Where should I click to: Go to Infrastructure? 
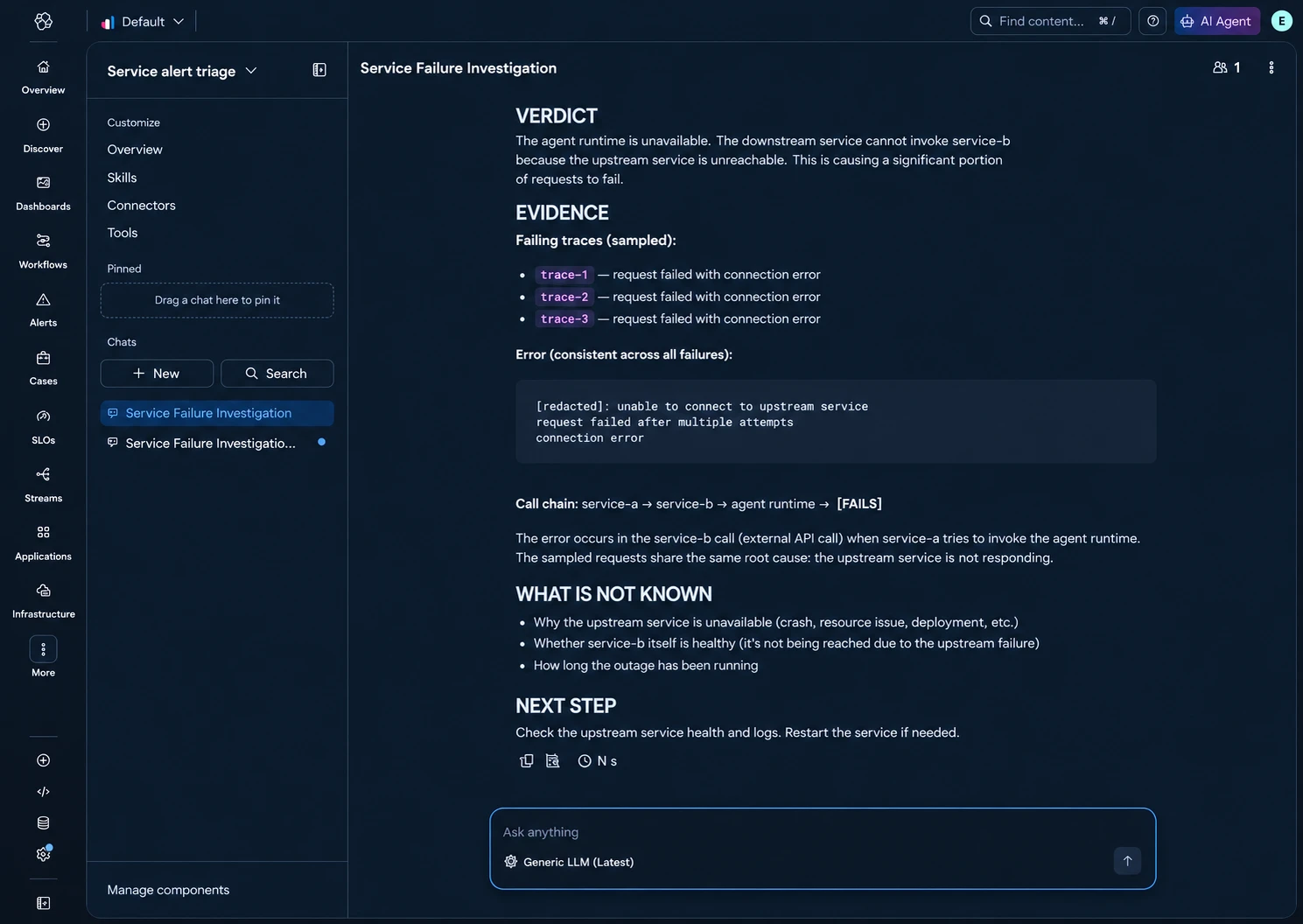click(x=43, y=602)
